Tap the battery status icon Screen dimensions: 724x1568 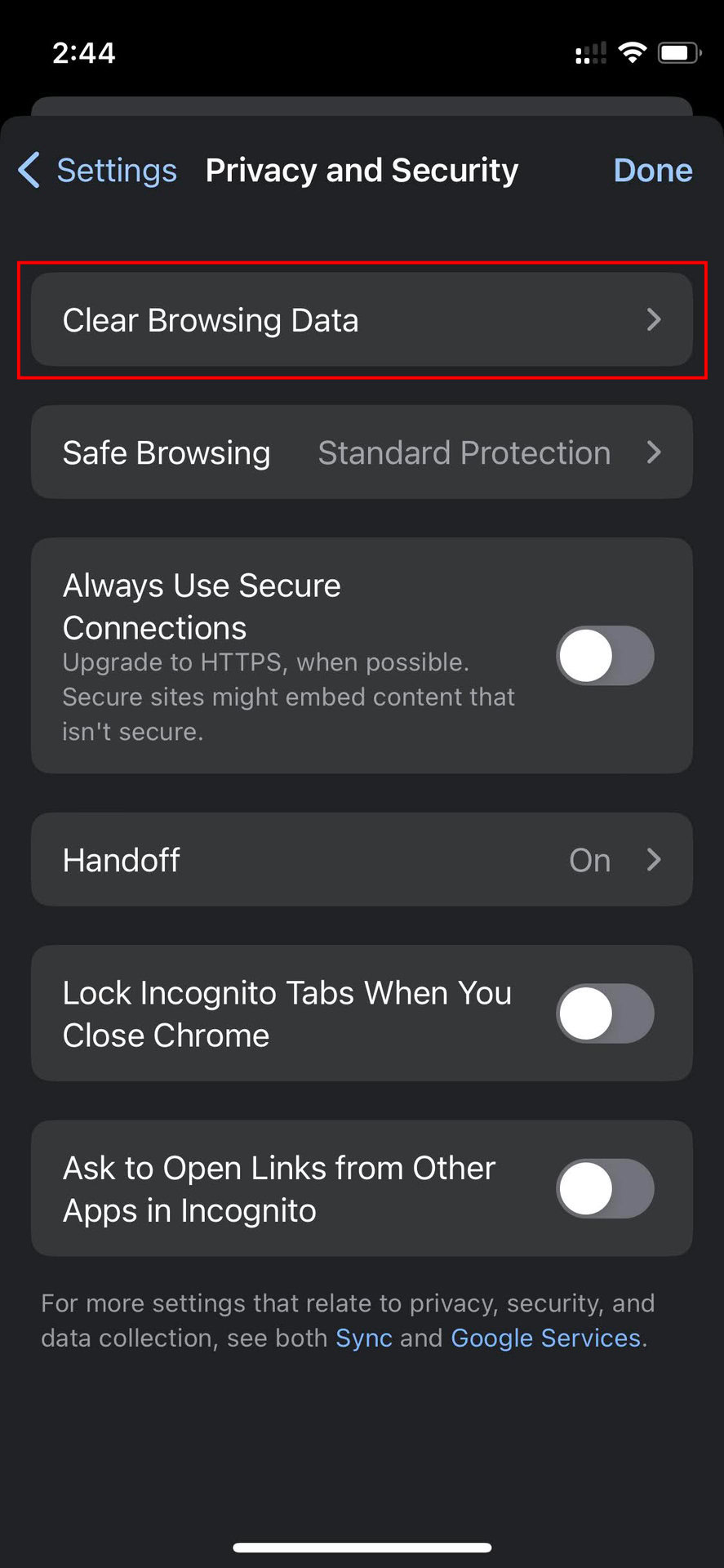pyautogui.click(x=678, y=53)
